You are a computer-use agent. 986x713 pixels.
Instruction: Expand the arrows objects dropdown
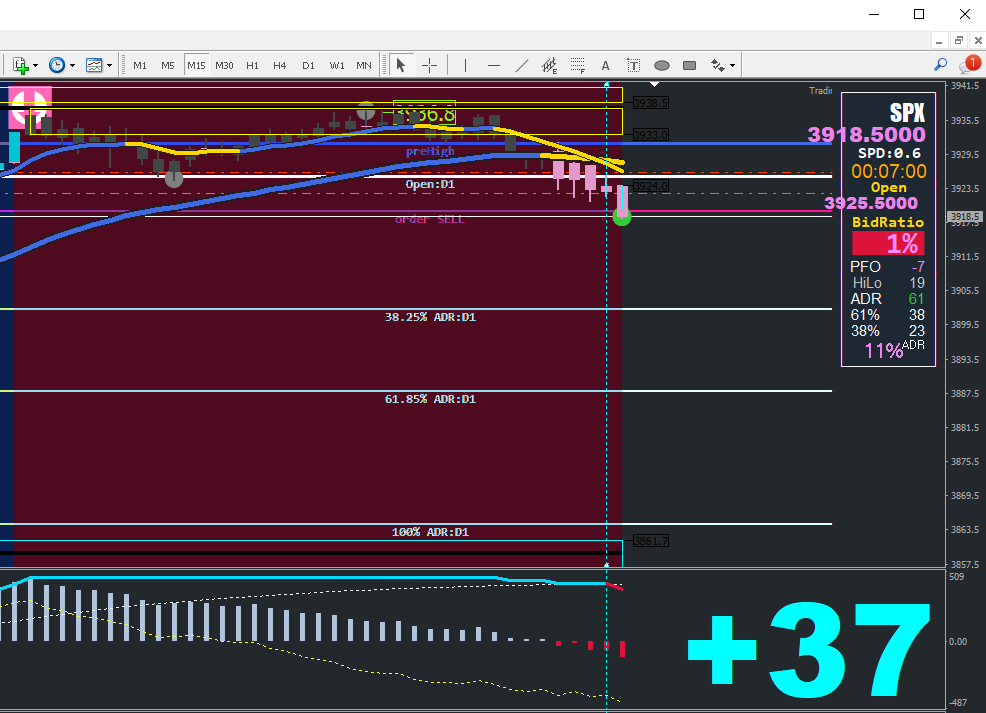pos(733,65)
